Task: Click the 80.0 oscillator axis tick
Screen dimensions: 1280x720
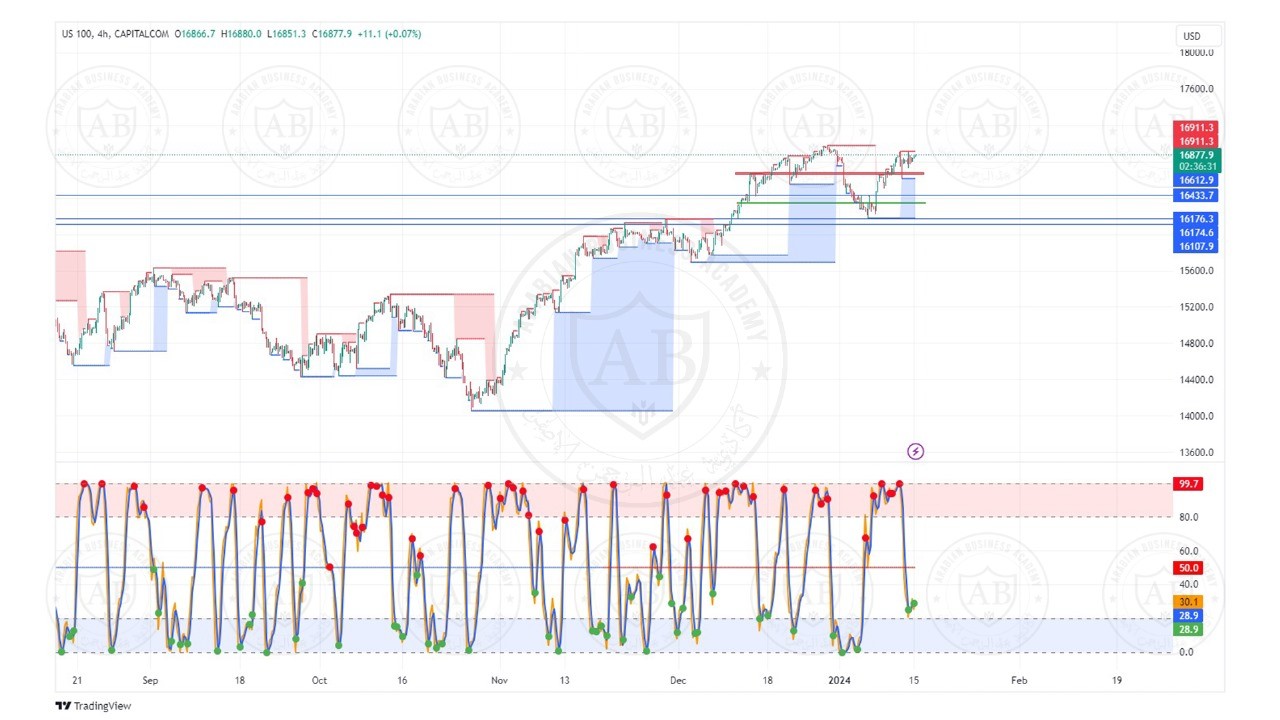Action: click(1188, 518)
